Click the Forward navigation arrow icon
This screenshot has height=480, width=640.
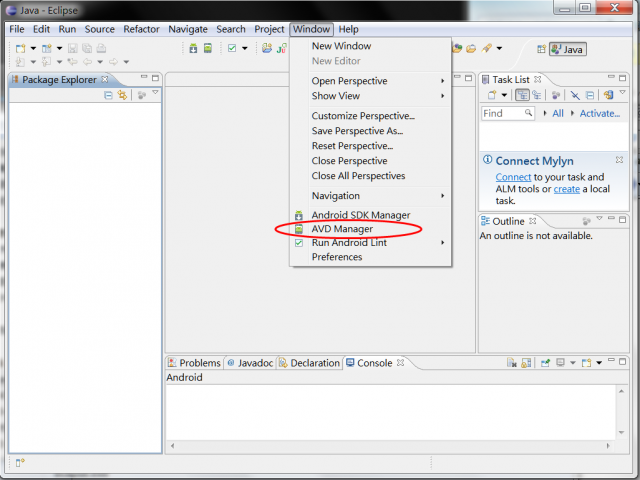click(x=113, y=62)
